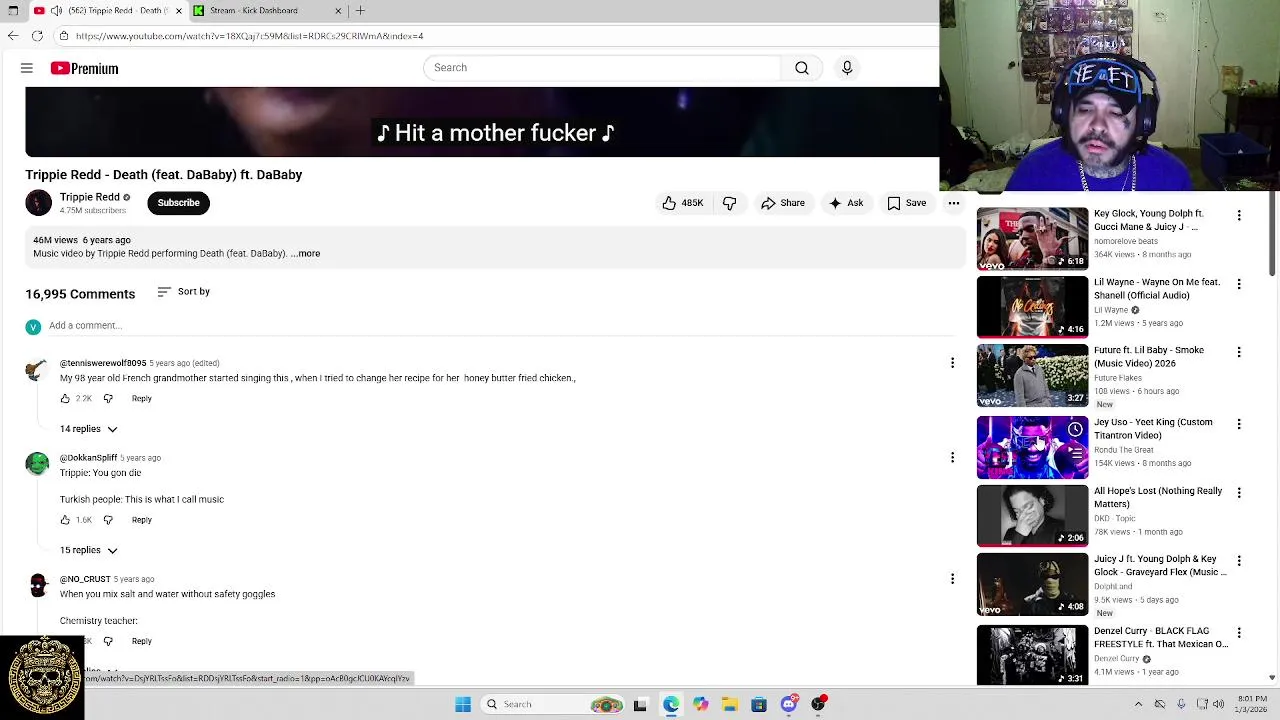Dislike the DokkanSpliff comment
1280x720 pixels.
[x=108, y=520]
